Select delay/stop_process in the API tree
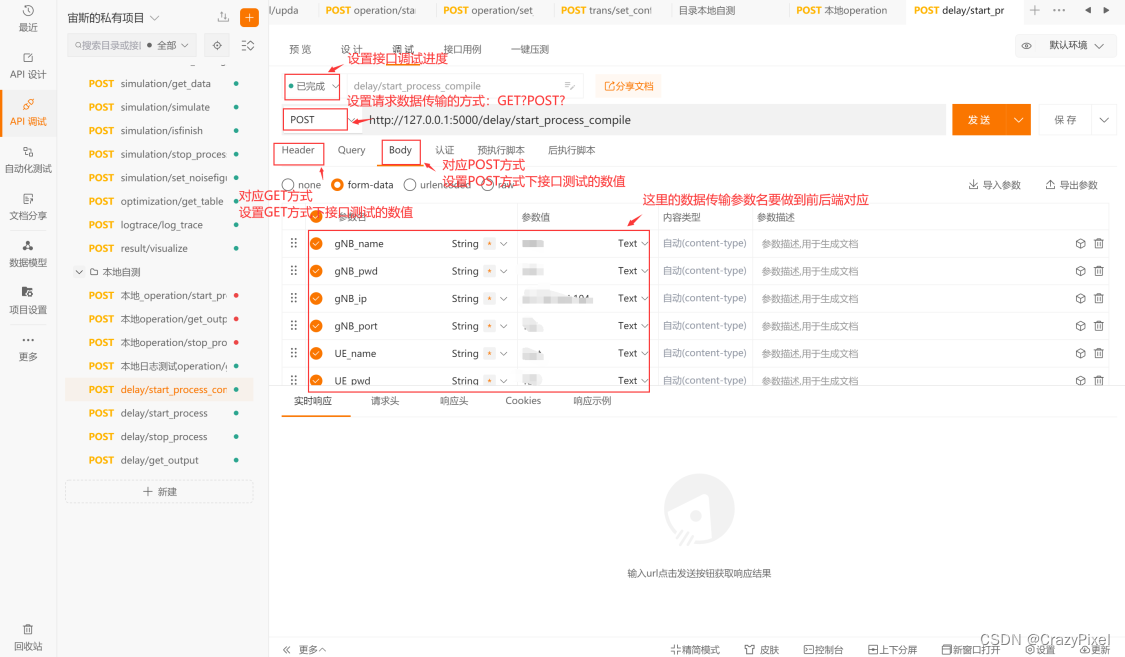Screen dimensions: 1125x657 164,436
